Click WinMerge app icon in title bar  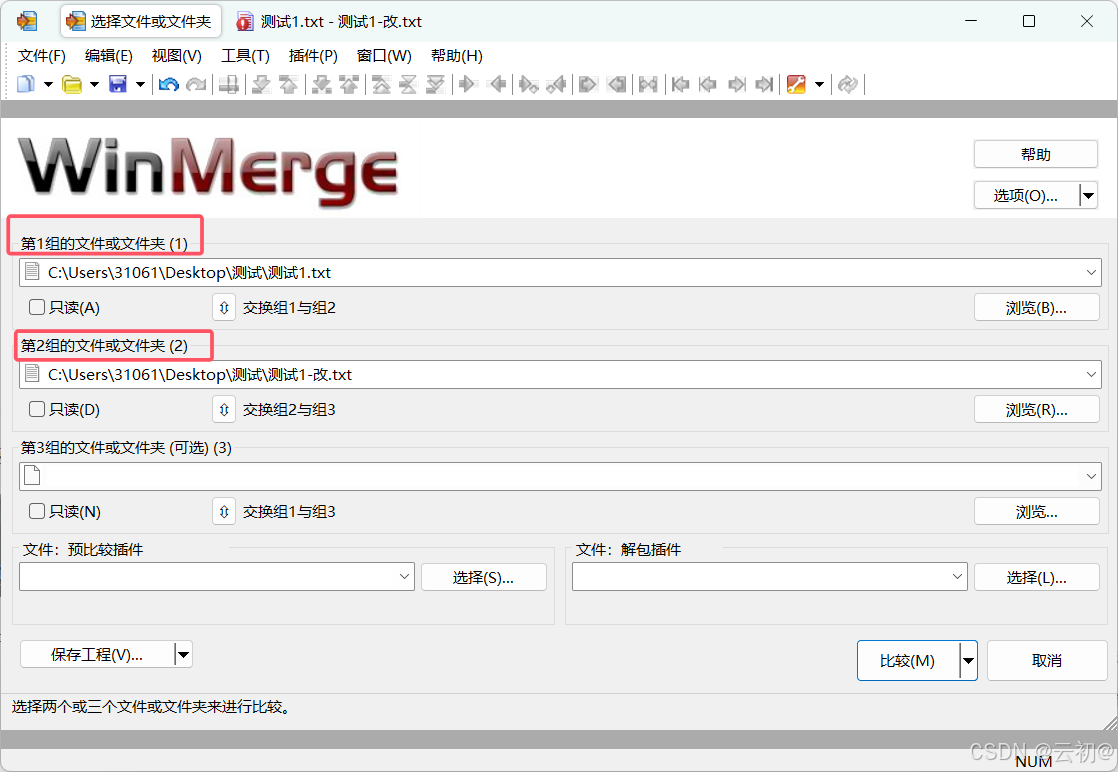[27, 21]
